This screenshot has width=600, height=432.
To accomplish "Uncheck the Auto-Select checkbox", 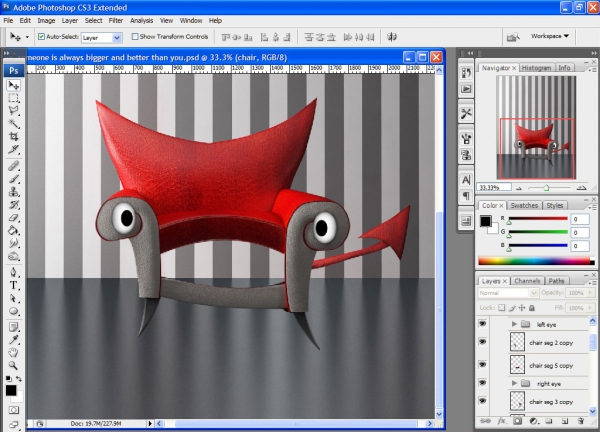I will tap(41, 37).
